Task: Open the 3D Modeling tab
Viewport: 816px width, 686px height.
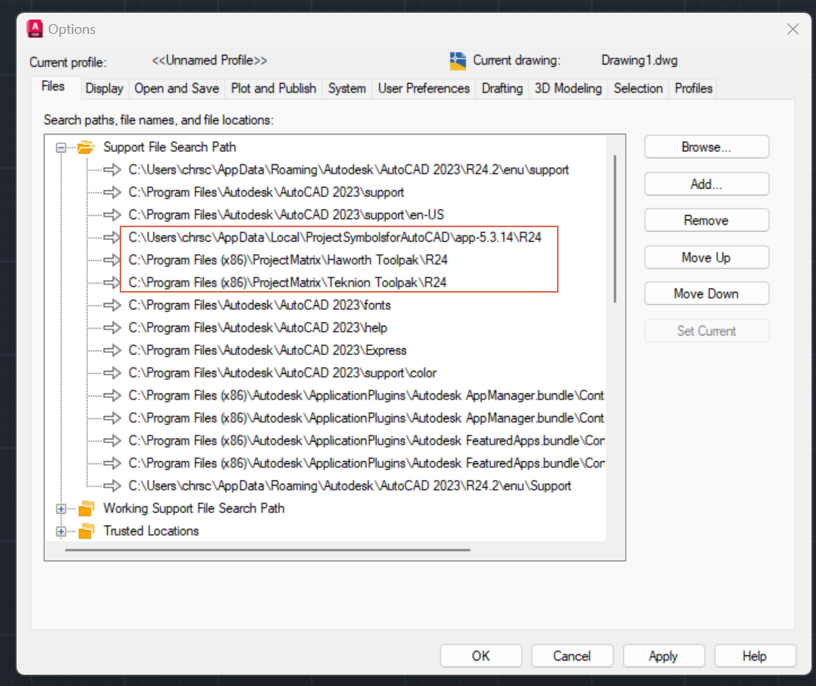Action: tap(568, 88)
